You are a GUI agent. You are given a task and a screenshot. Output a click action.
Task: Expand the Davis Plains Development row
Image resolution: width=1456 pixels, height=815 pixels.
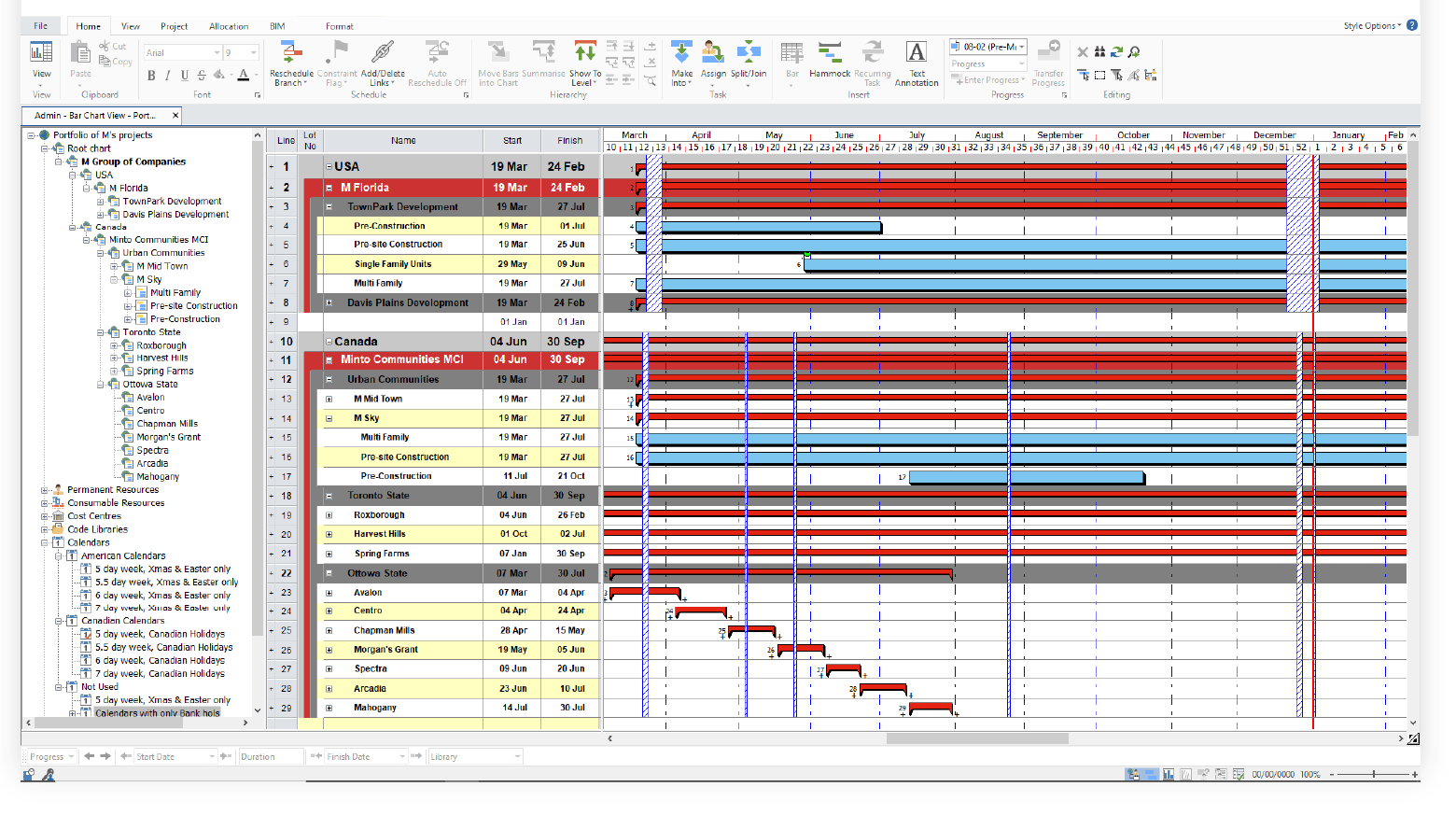click(328, 302)
